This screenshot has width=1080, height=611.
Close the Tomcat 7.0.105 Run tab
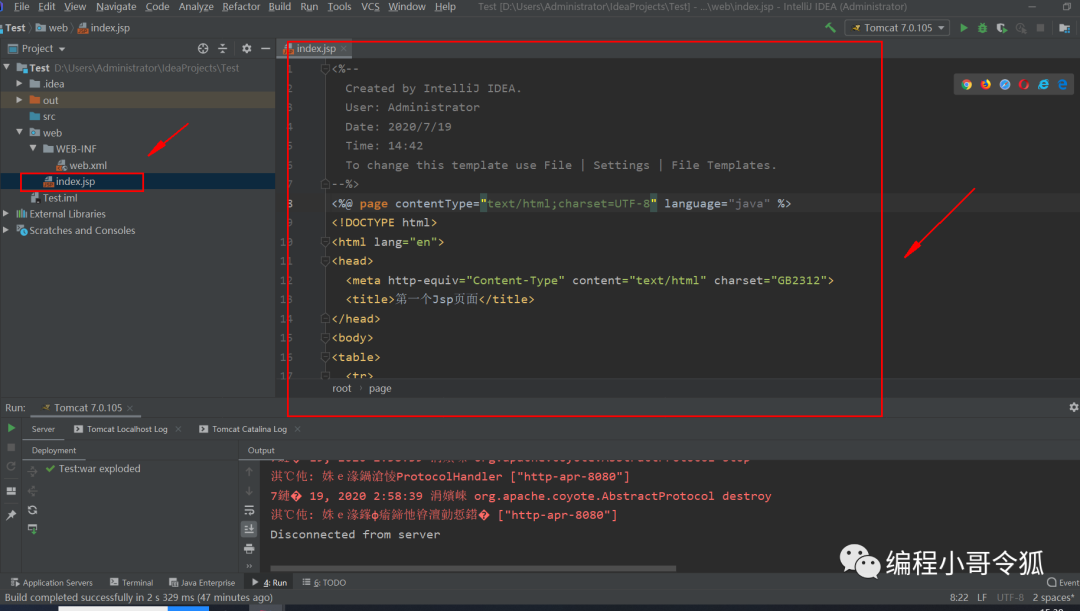point(130,408)
